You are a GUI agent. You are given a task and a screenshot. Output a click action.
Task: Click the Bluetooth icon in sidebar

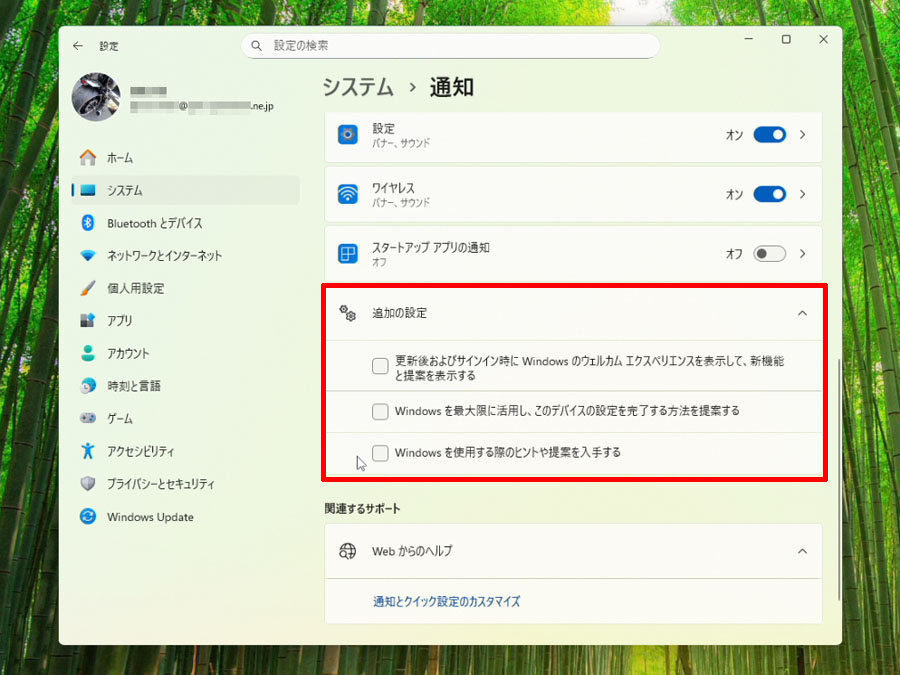[88, 223]
